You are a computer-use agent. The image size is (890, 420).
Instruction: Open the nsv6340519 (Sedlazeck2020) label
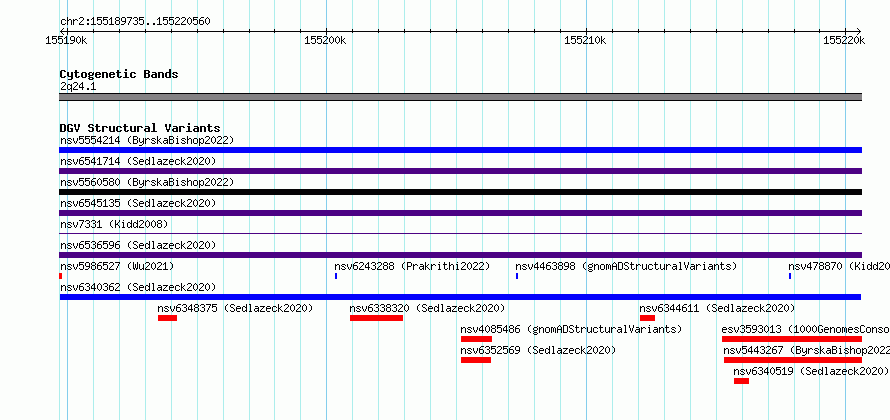[811, 371]
